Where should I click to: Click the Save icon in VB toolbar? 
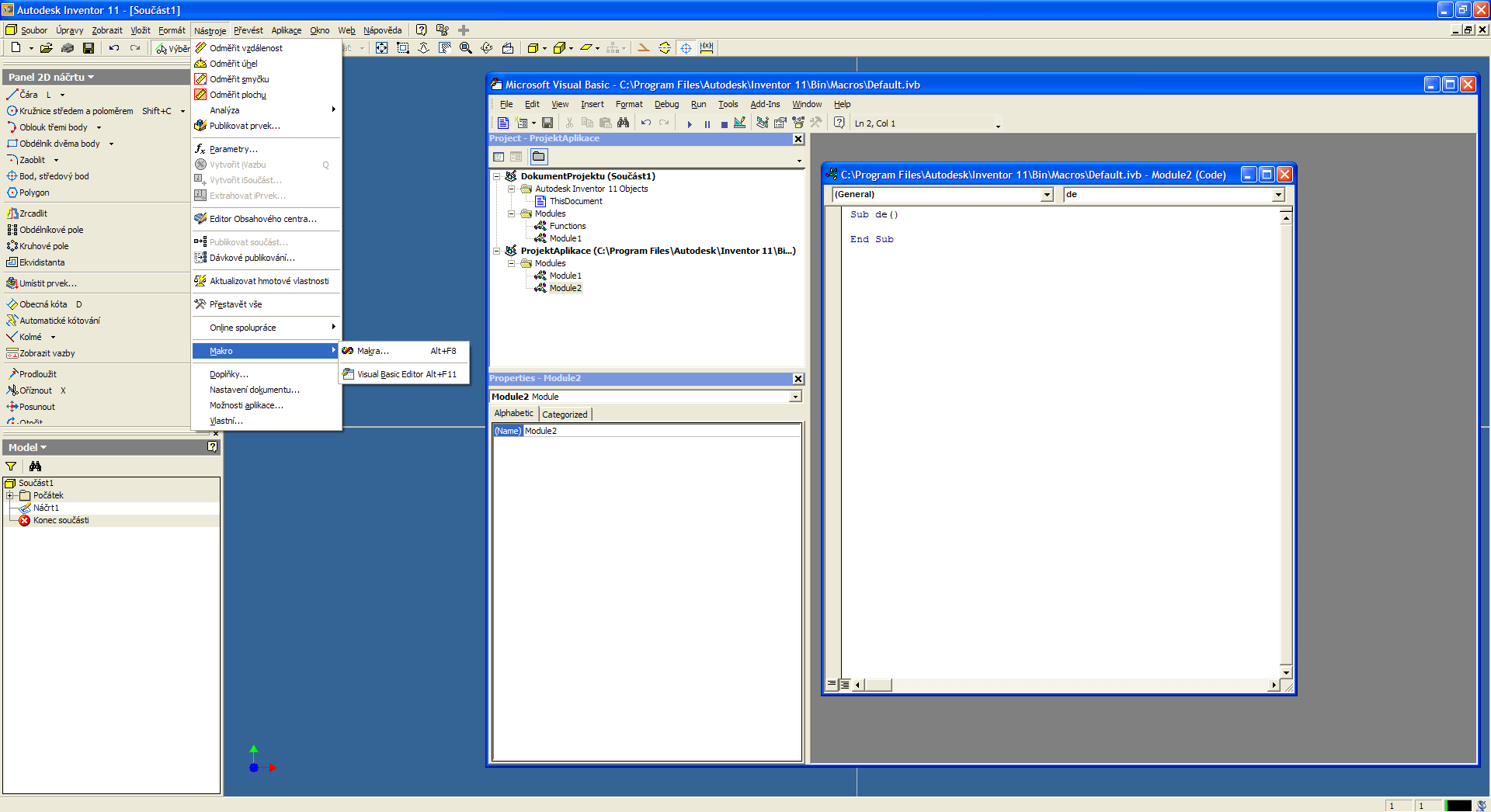tap(547, 123)
